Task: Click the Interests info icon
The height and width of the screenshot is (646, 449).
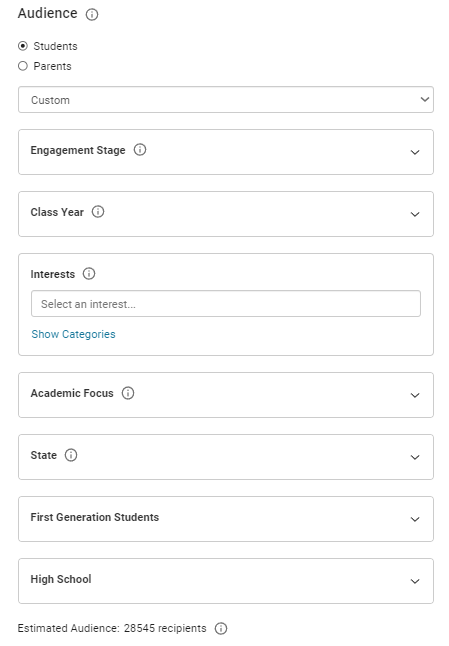Action: tap(89, 274)
